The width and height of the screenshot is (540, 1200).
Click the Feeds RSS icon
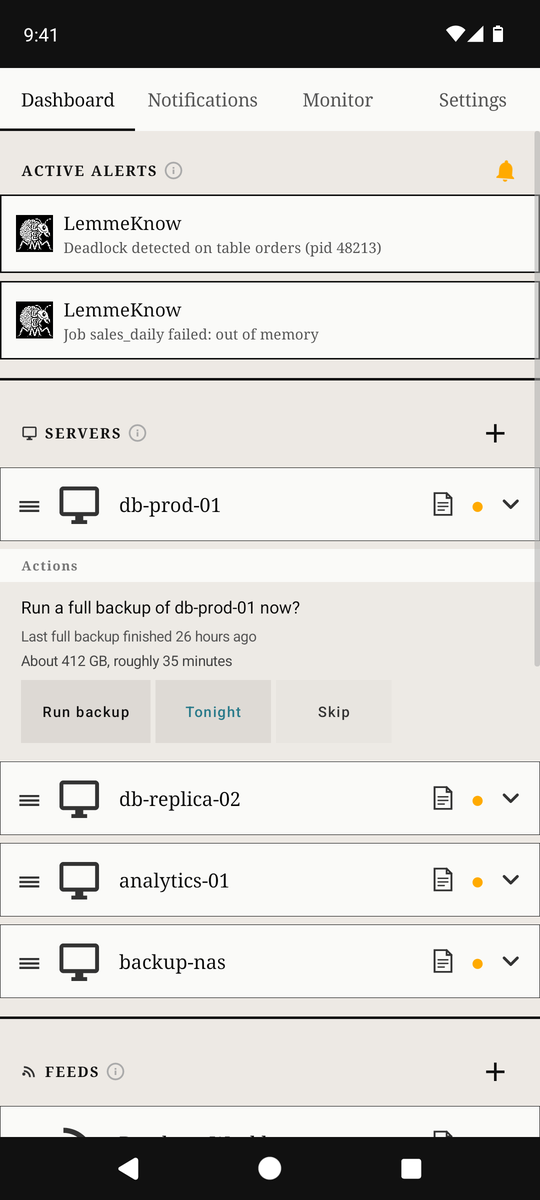coord(29,1072)
